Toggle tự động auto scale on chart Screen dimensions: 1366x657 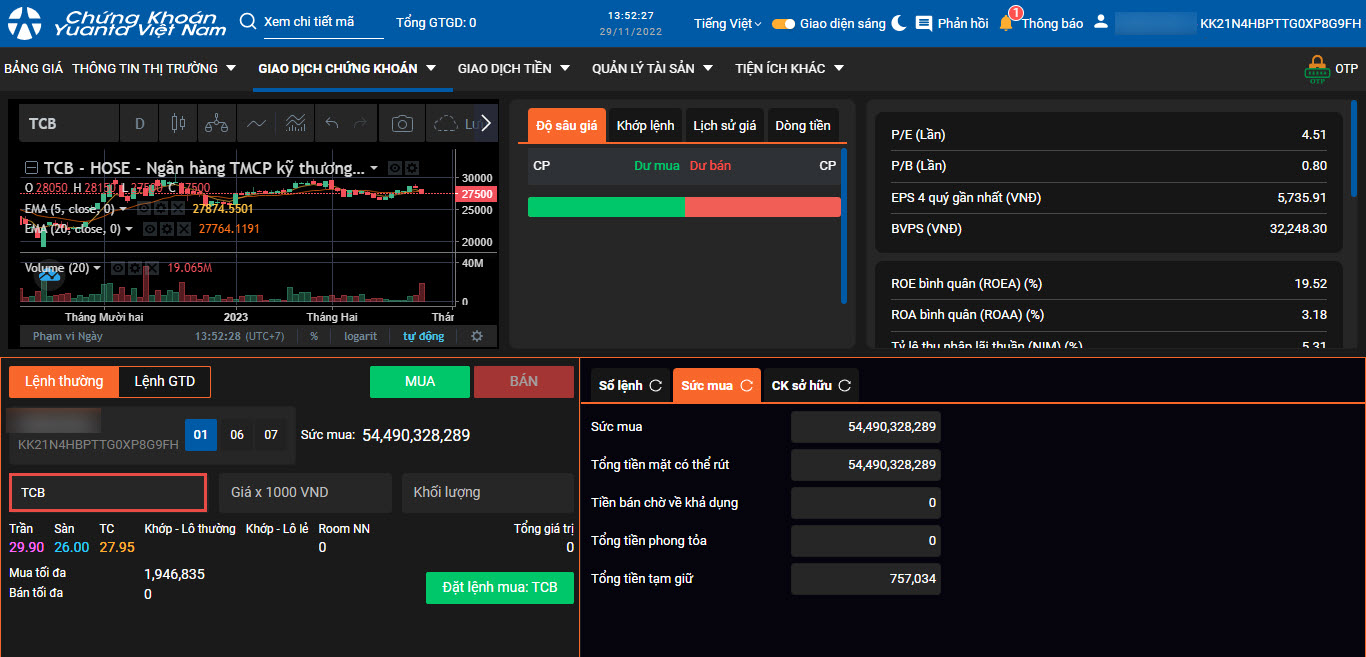[x=424, y=336]
